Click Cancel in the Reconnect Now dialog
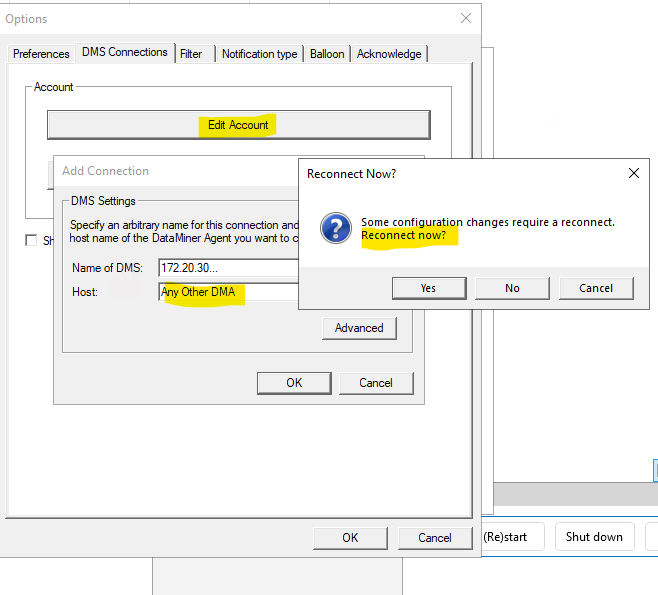 click(596, 288)
